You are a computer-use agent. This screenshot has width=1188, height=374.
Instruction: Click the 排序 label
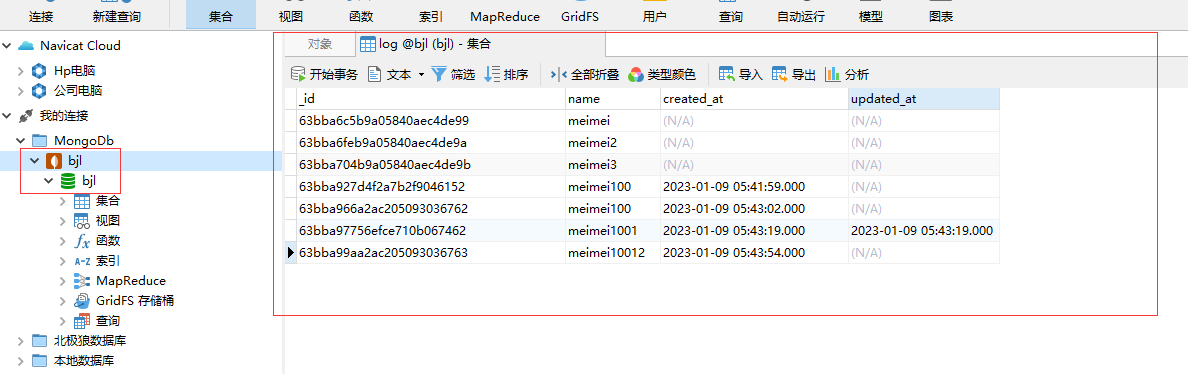(x=516, y=75)
